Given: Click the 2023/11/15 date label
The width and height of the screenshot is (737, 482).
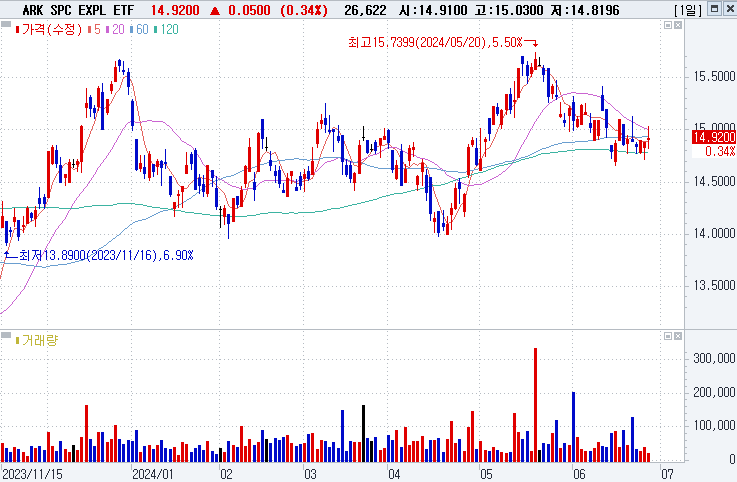Looking at the screenshot, I should click(x=32, y=474).
